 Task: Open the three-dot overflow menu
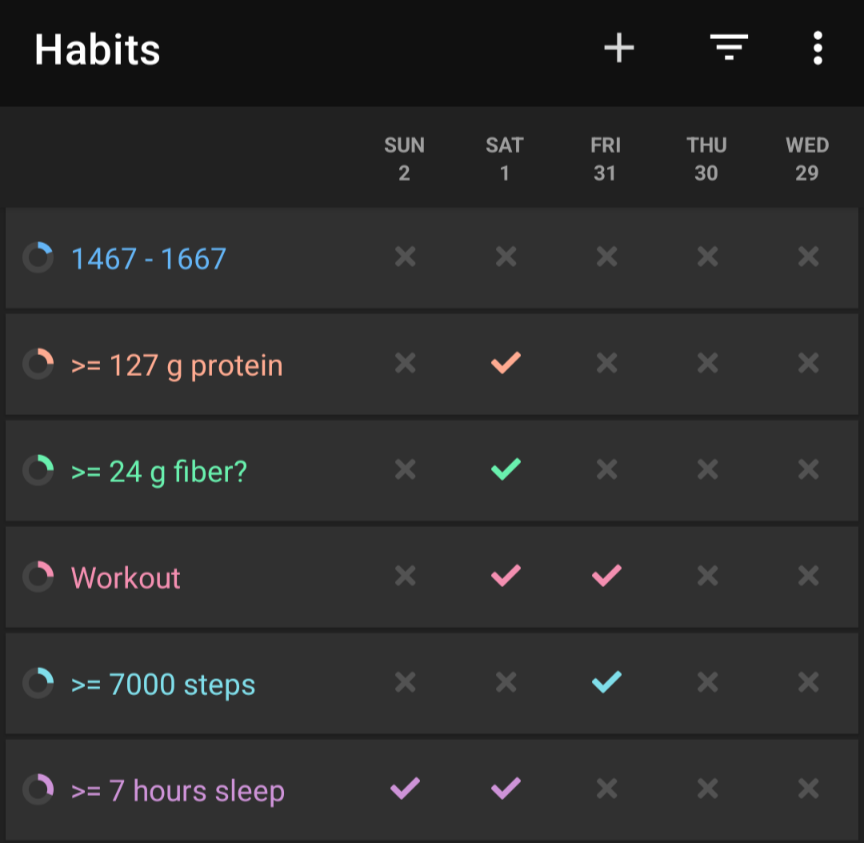pyautogui.click(x=818, y=48)
